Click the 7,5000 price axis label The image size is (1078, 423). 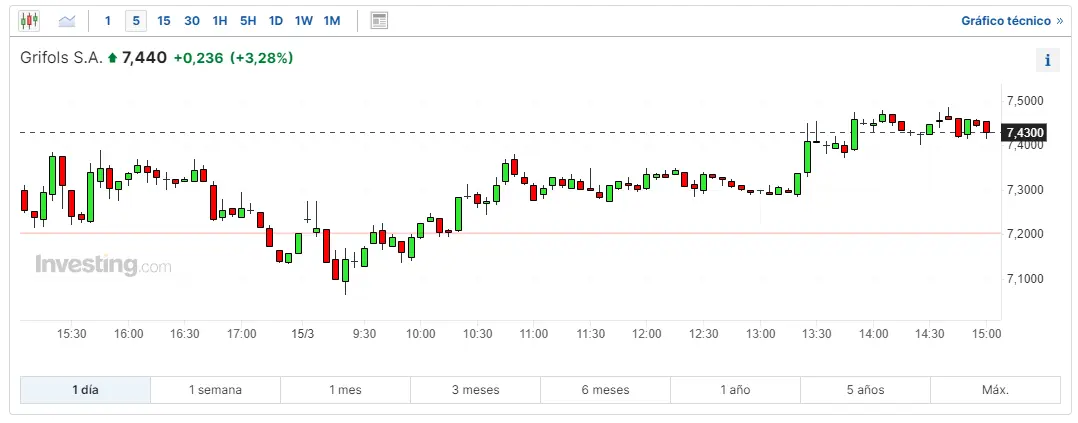1025,100
